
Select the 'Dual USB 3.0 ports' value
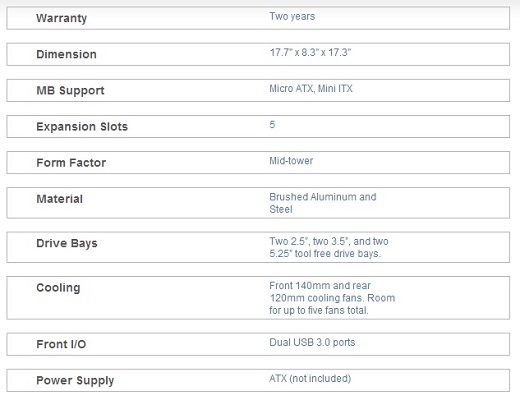point(312,342)
